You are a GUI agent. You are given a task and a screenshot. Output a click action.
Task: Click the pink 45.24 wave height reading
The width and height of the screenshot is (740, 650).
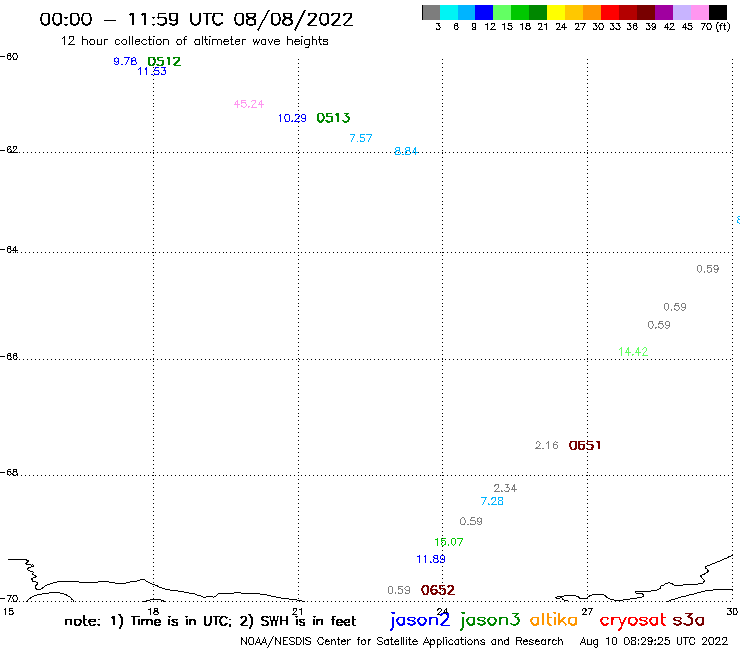click(x=249, y=104)
